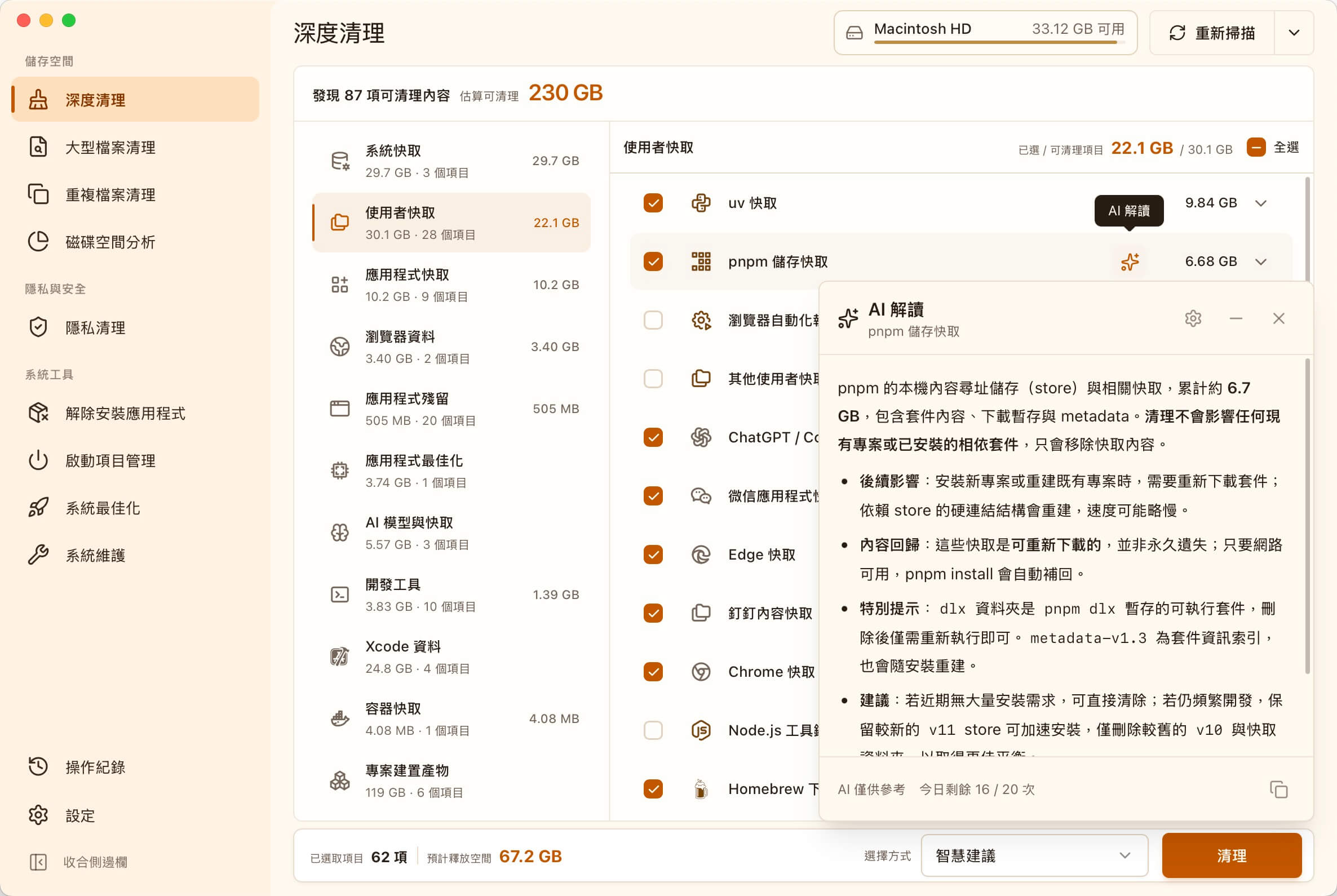Click the 瀏覽器自動化 gear icon
The height and width of the screenshot is (896, 1337).
coord(701,320)
